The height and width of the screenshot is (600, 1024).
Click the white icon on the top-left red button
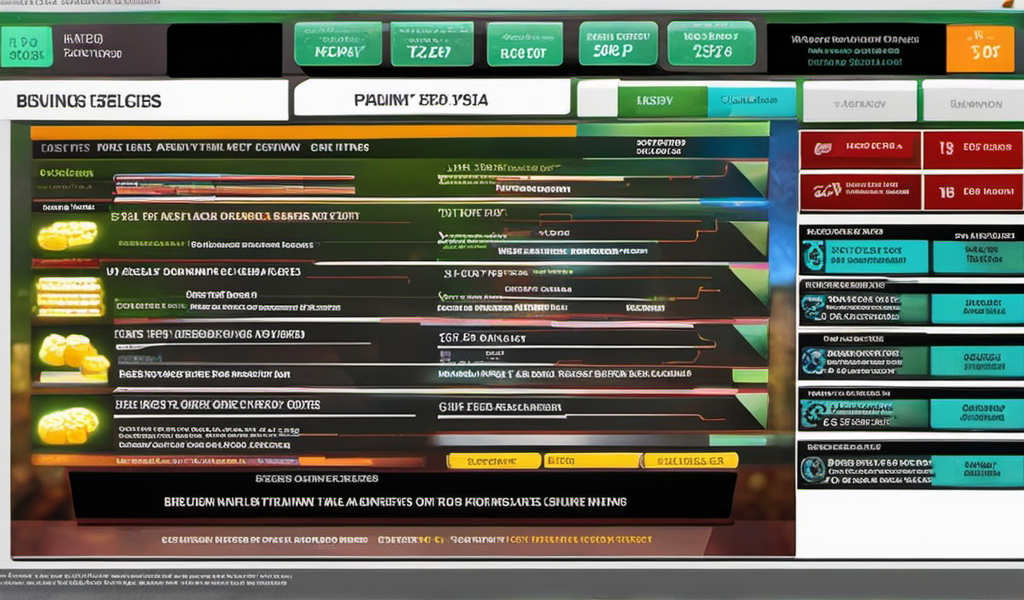(x=823, y=148)
